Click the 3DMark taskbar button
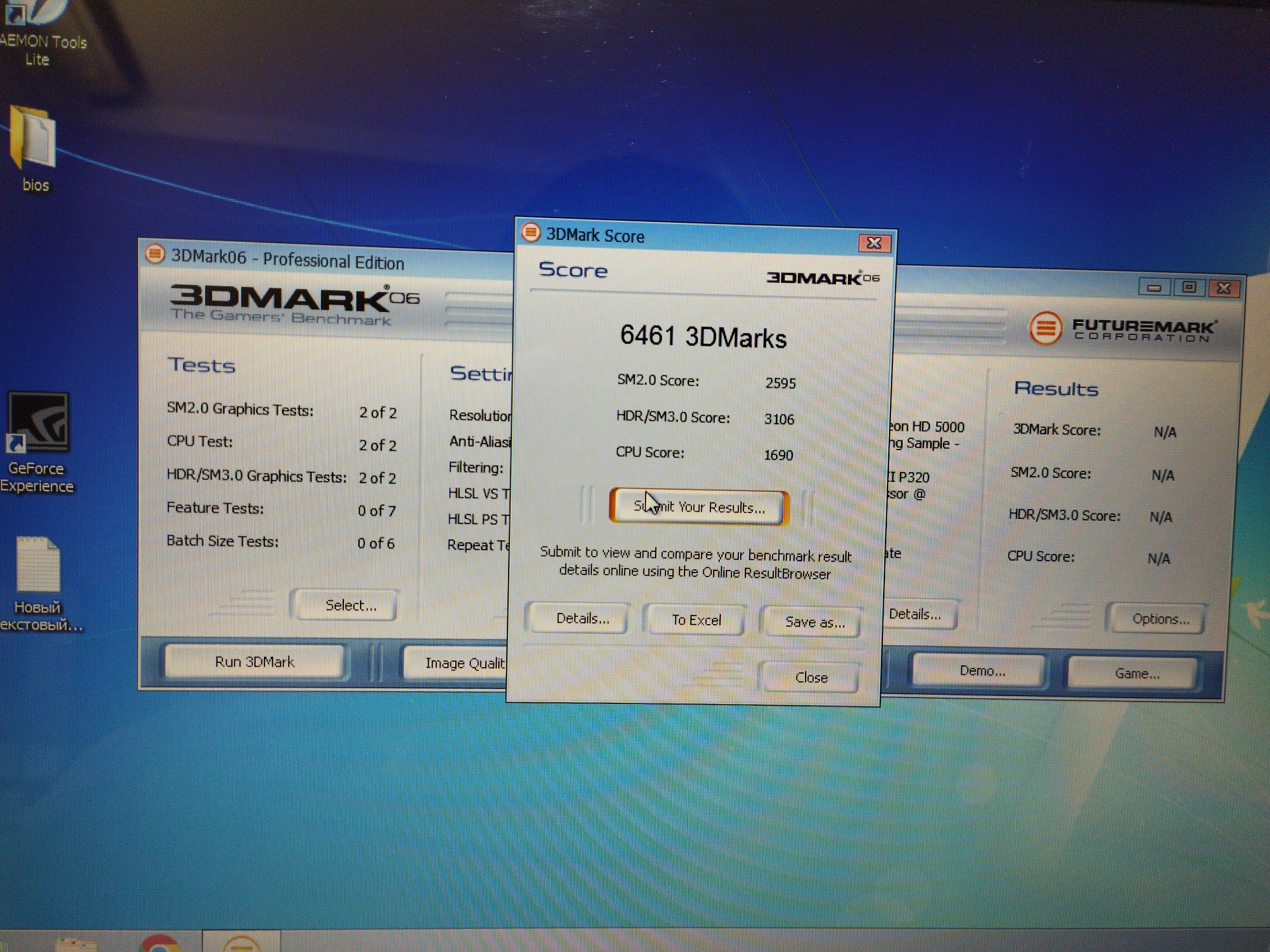Viewport: 1270px width, 952px height. tap(241, 942)
